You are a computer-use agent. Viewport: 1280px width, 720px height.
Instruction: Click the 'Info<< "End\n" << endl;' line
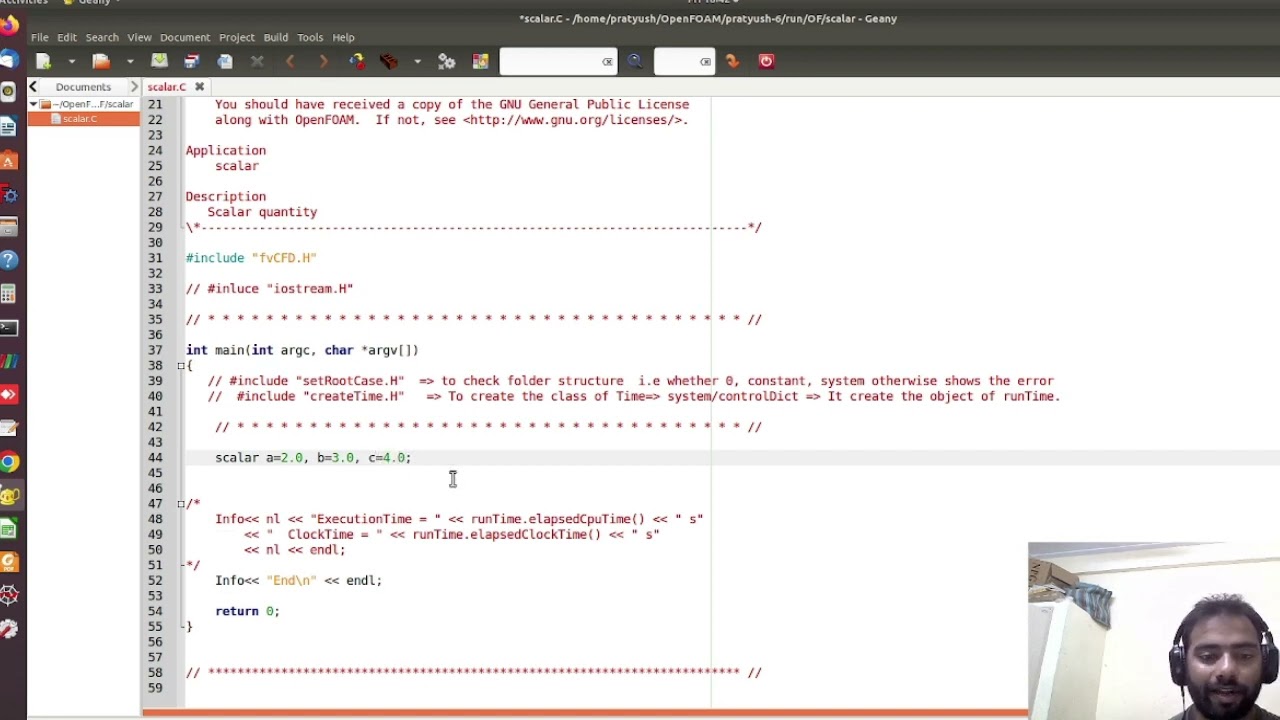pos(298,580)
